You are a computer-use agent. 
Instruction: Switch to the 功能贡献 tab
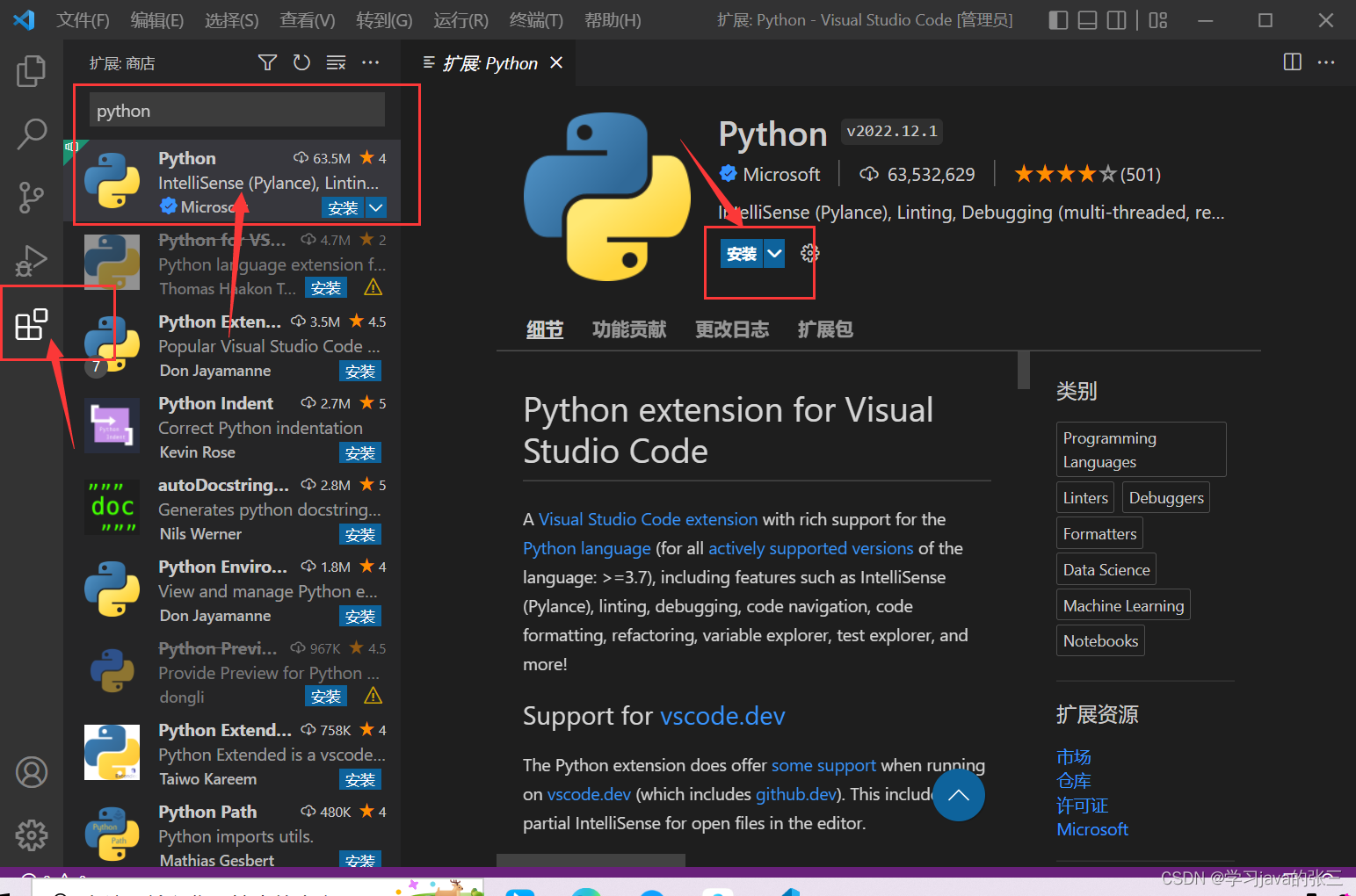(x=629, y=329)
